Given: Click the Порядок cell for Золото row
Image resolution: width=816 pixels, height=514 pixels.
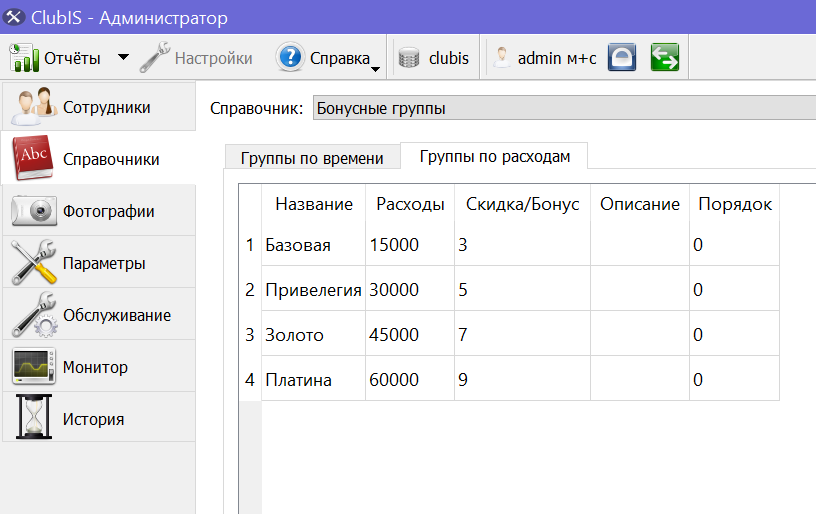Looking at the screenshot, I should tap(735, 335).
